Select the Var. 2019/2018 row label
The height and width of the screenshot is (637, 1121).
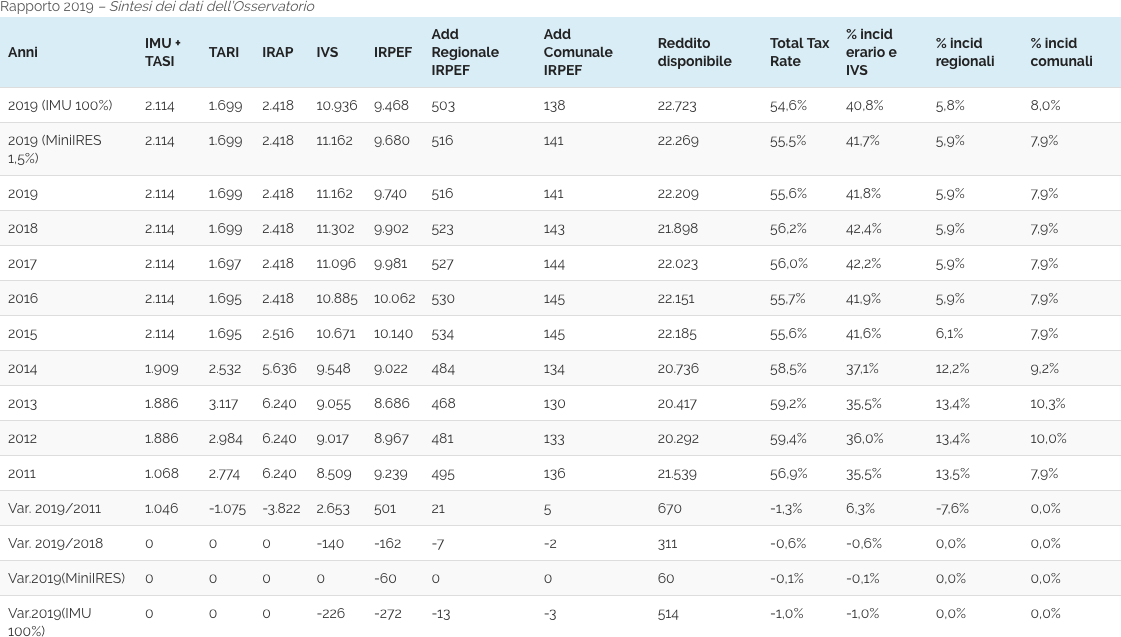[54, 543]
